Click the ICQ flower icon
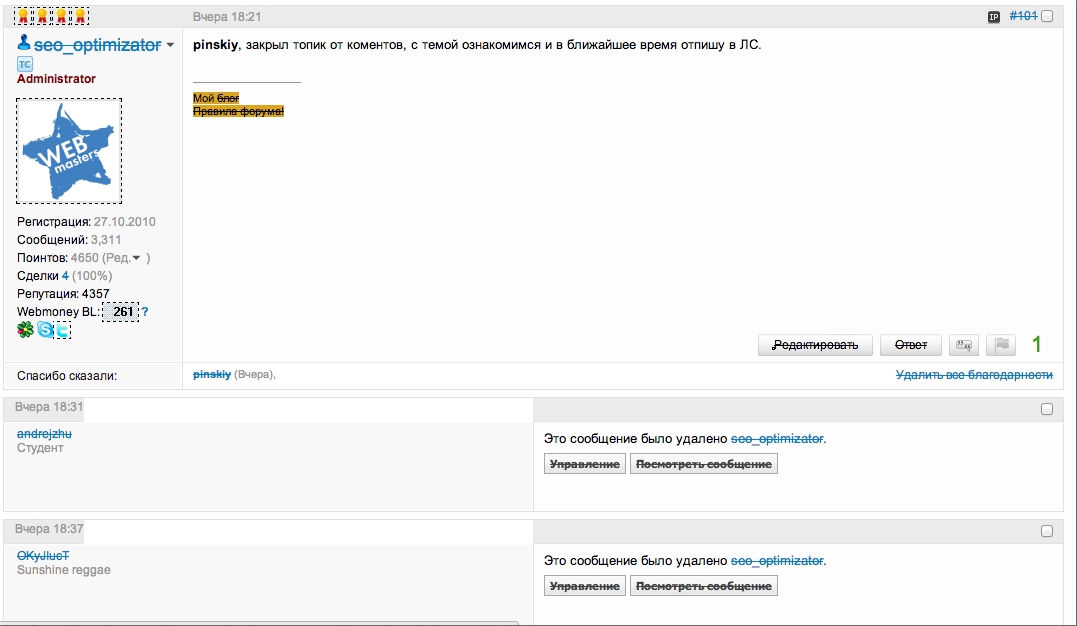Screen dimensions: 1077x626 (25, 330)
